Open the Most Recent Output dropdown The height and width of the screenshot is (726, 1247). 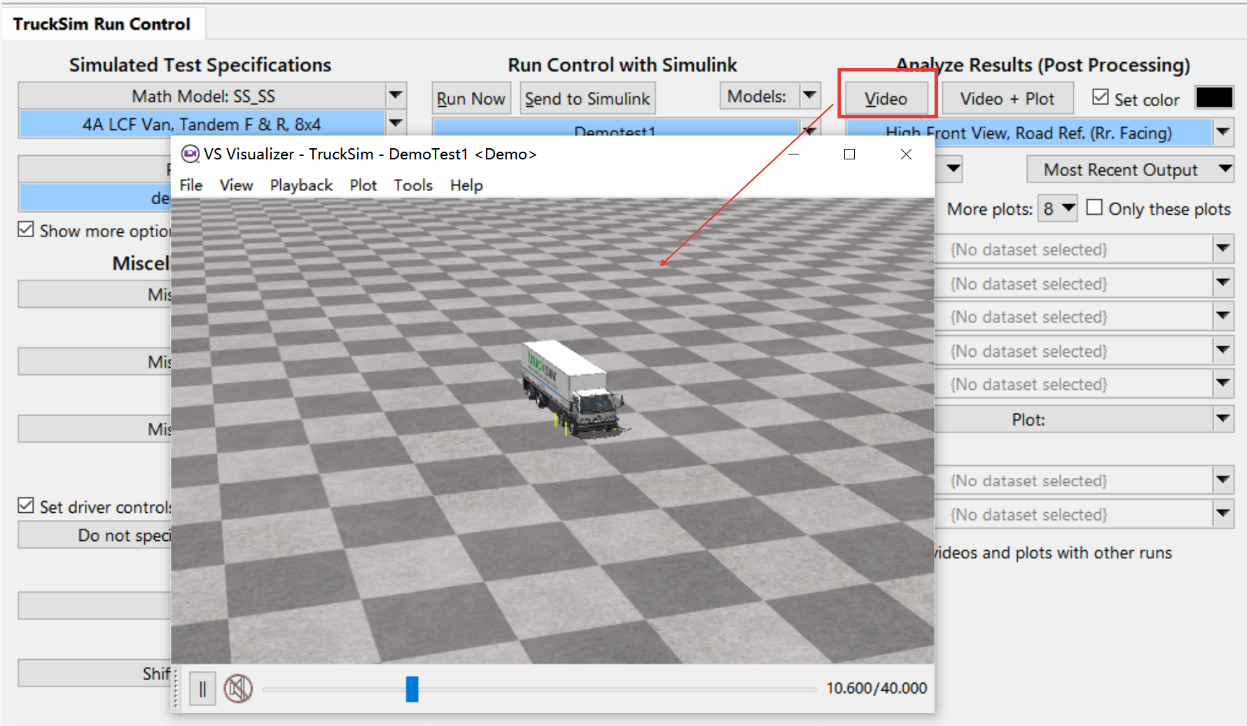click(1130, 169)
